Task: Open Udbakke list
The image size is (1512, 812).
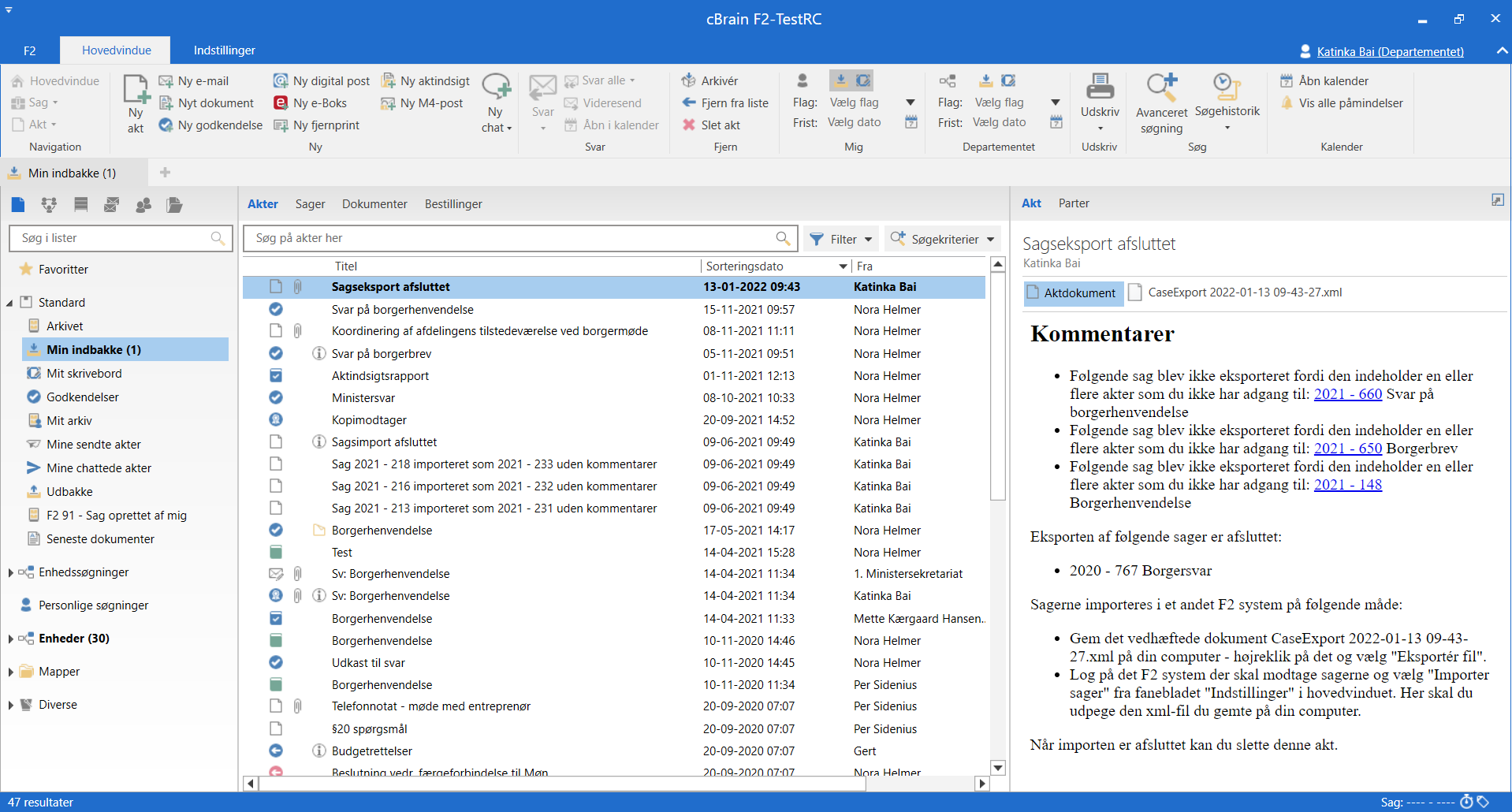Action: pos(69,492)
